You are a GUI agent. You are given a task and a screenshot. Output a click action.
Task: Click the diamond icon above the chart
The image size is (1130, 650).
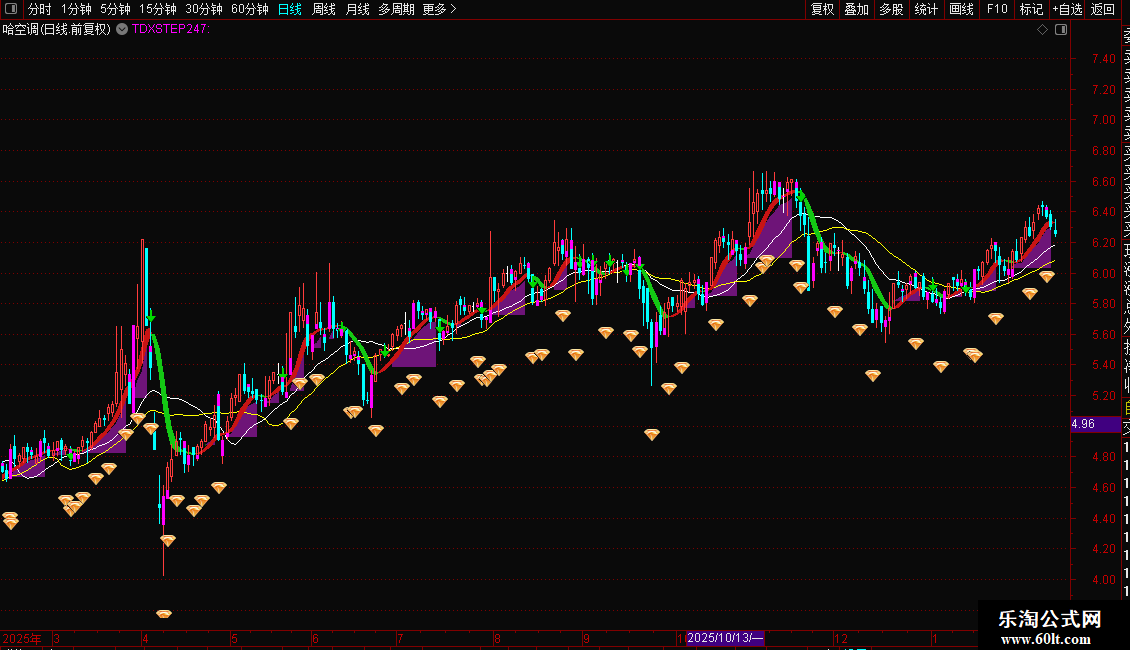pos(1042,30)
